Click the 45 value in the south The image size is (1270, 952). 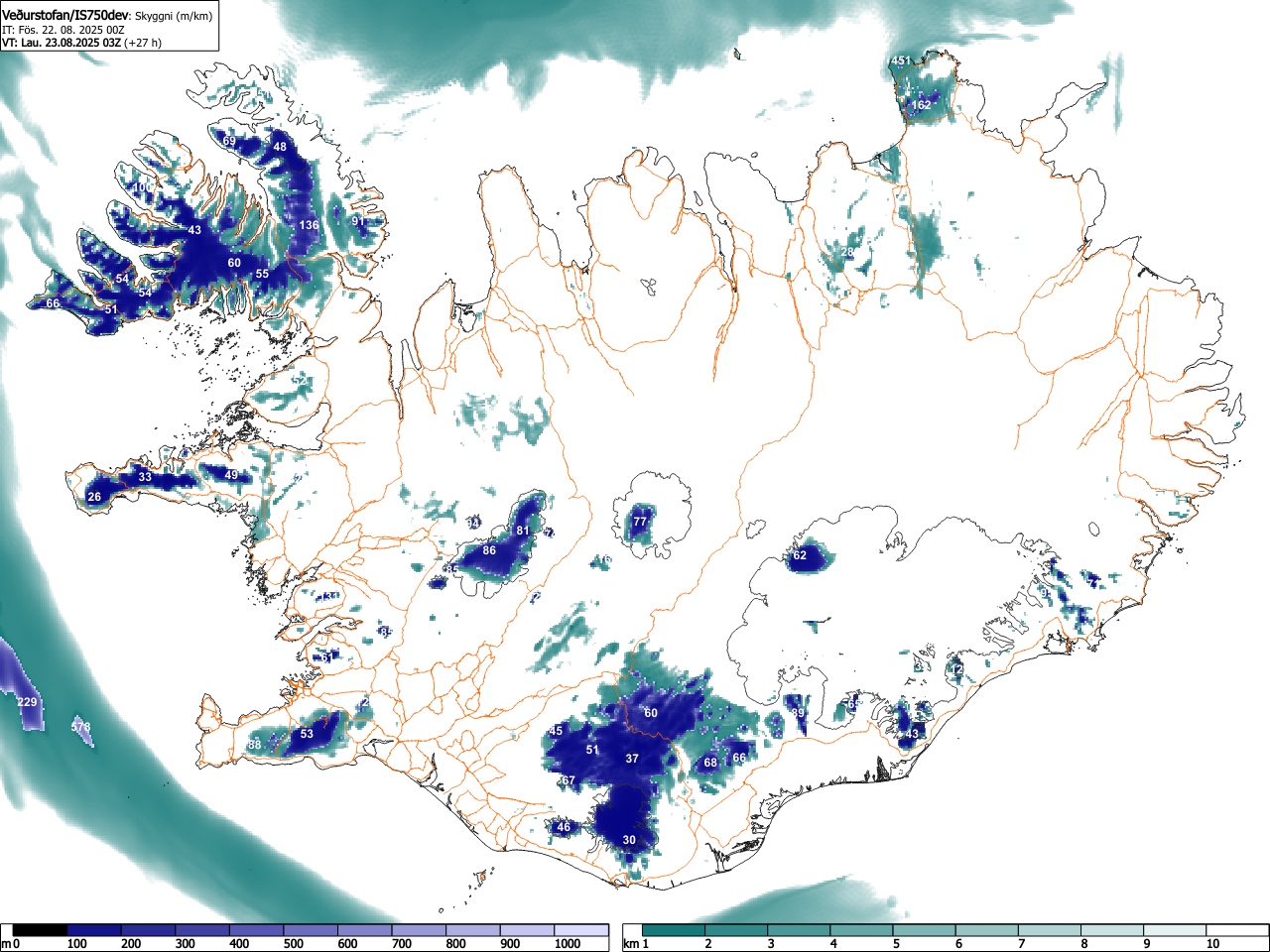(x=556, y=731)
